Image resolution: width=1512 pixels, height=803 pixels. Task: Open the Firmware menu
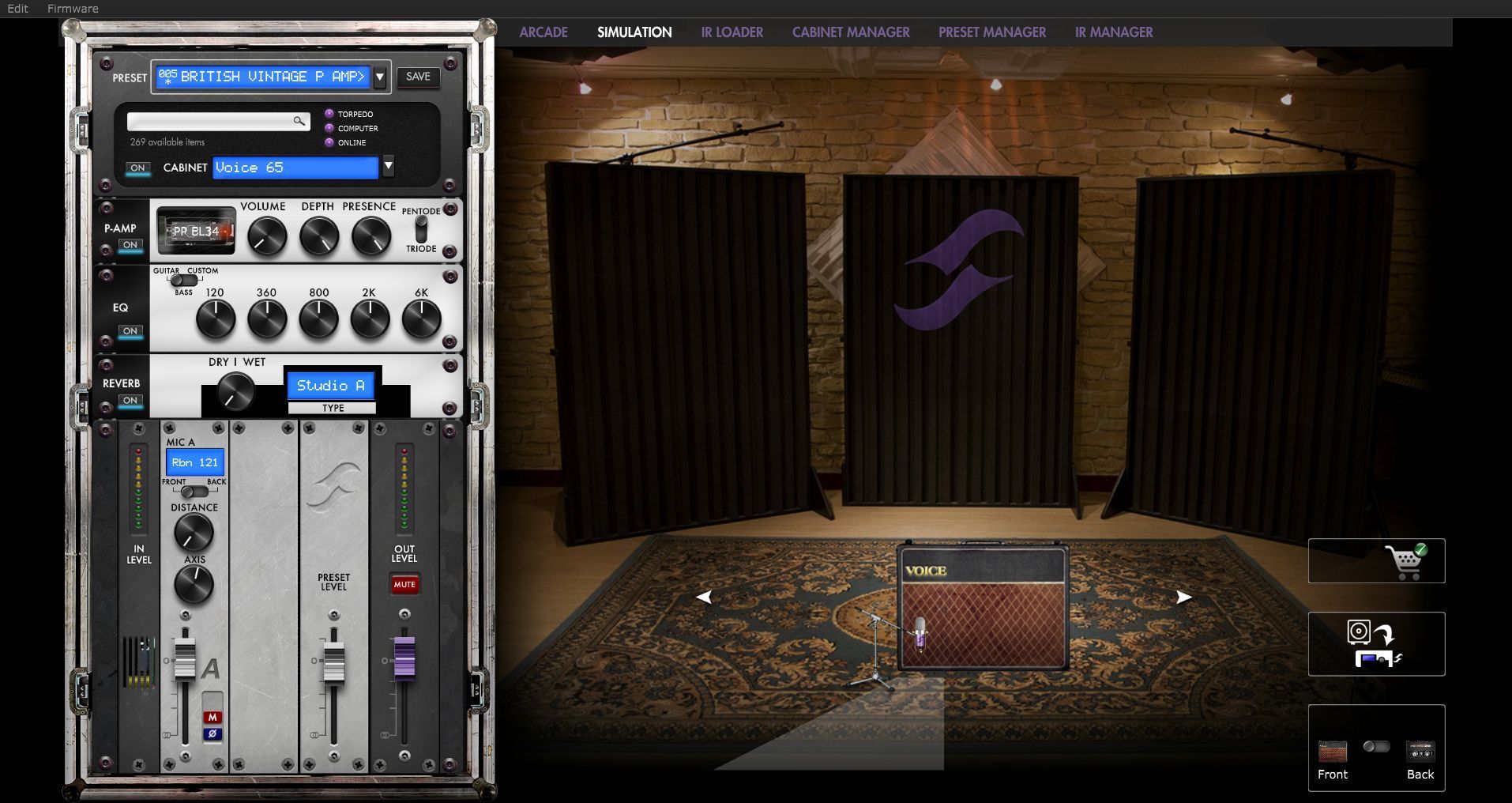(73, 9)
